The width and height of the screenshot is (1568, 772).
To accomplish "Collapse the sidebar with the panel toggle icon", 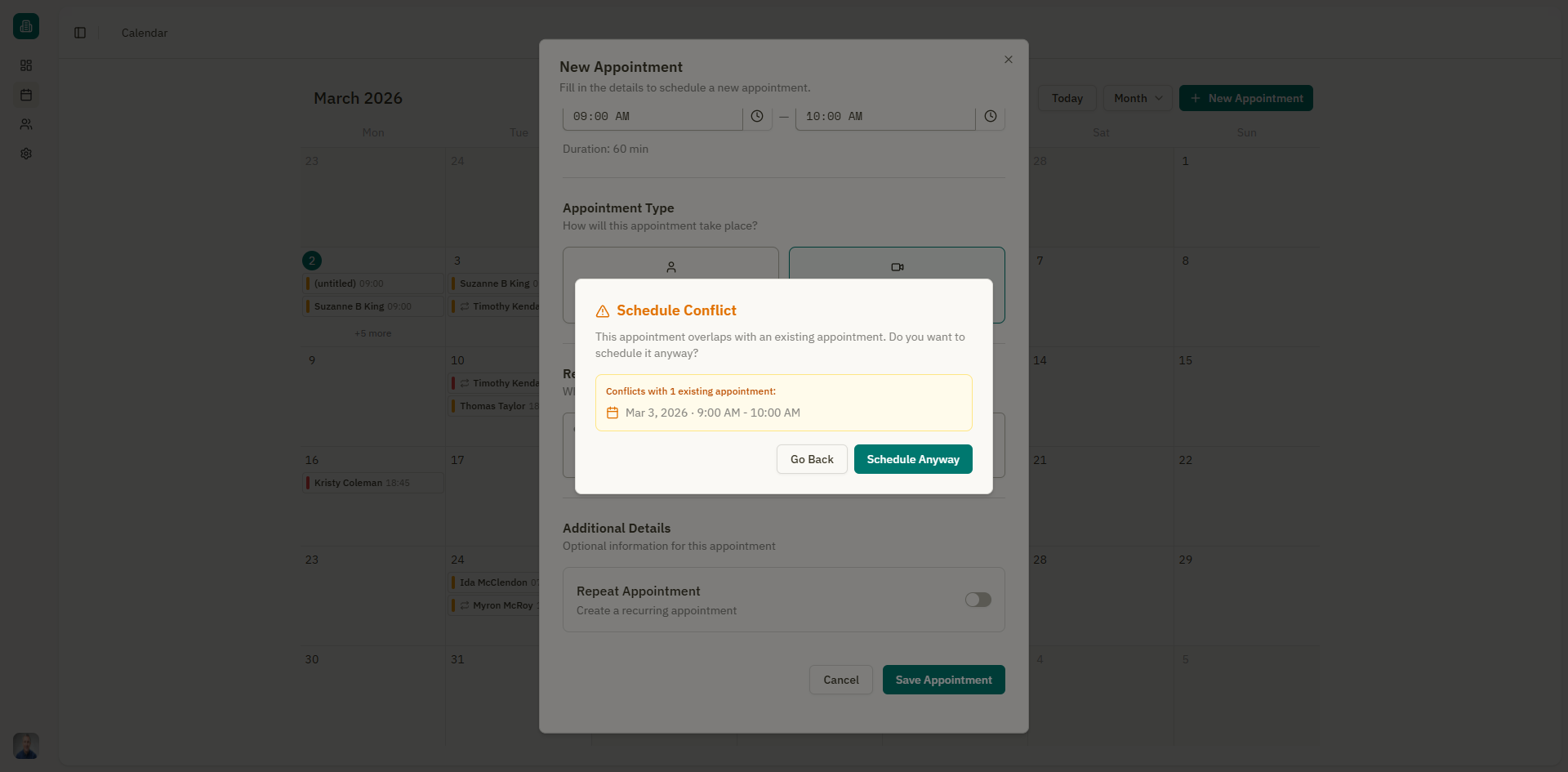I will click(x=79, y=33).
